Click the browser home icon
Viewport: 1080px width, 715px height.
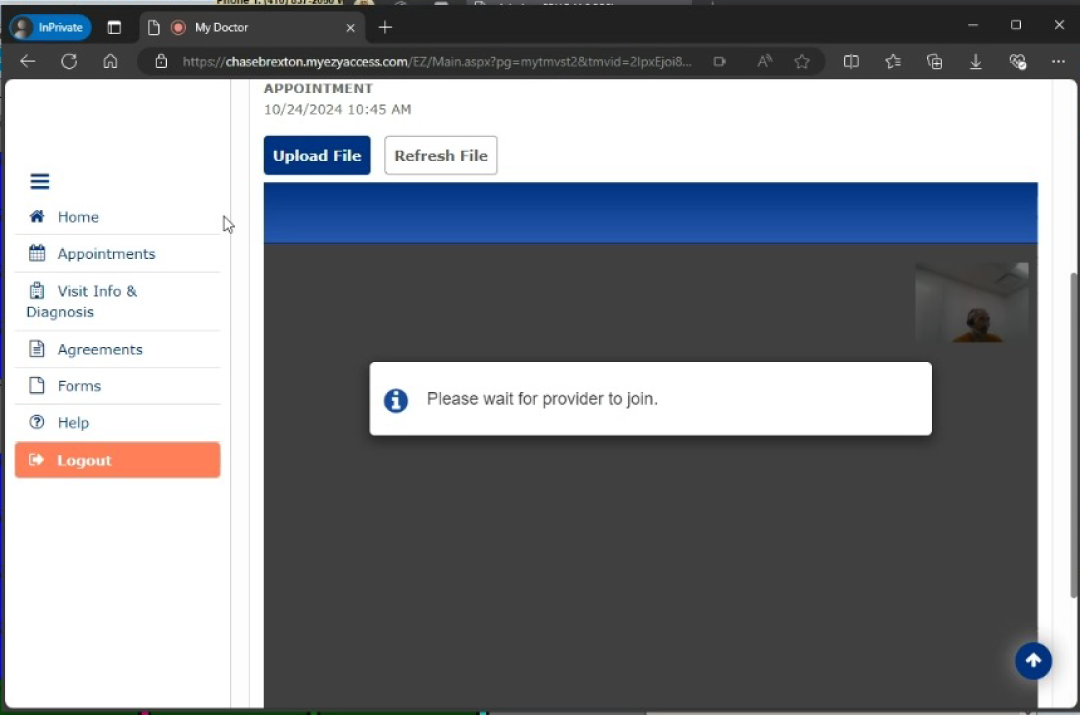110,62
